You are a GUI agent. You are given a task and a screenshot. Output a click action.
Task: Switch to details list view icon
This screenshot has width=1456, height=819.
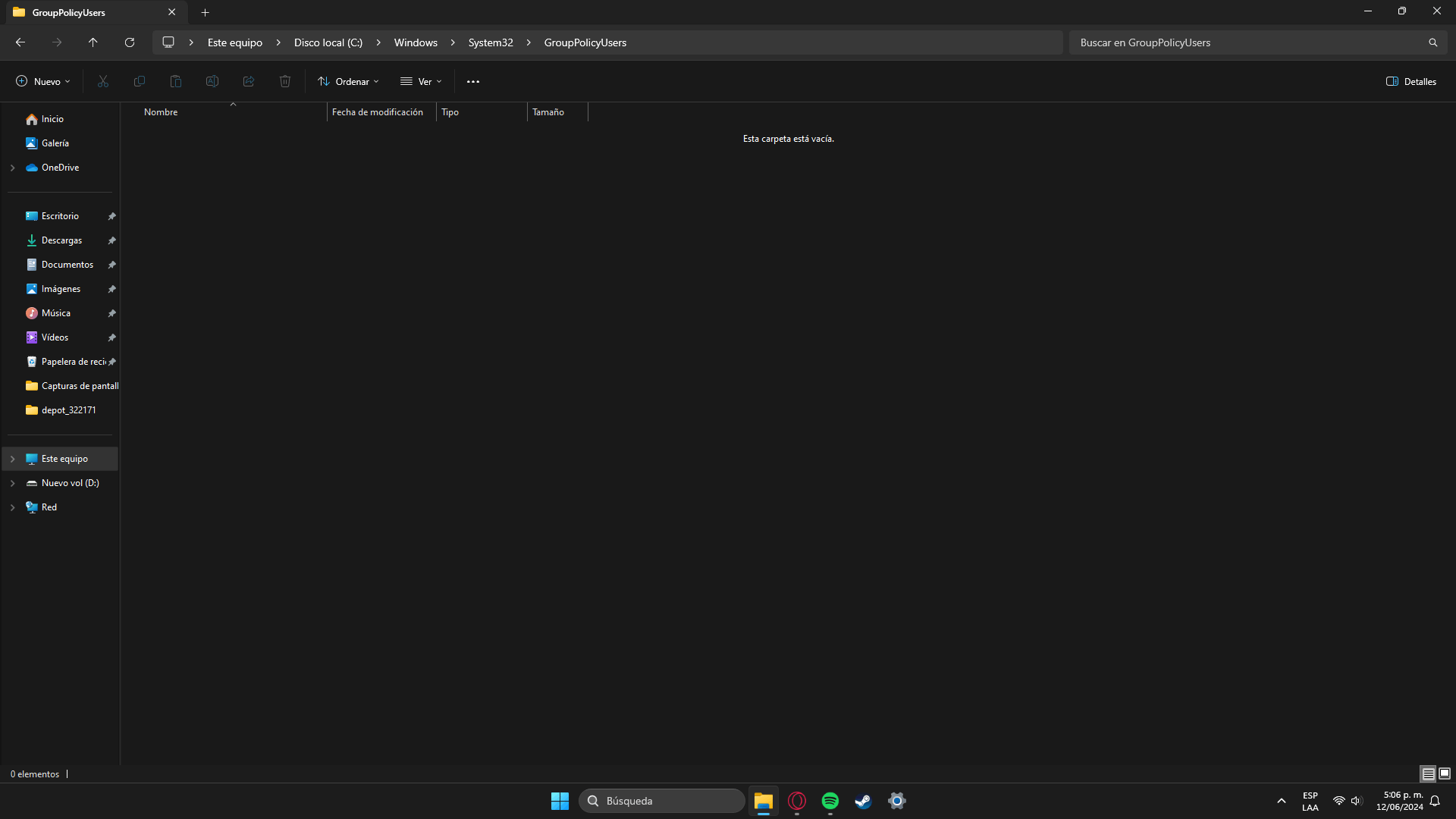(x=1428, y=773)
